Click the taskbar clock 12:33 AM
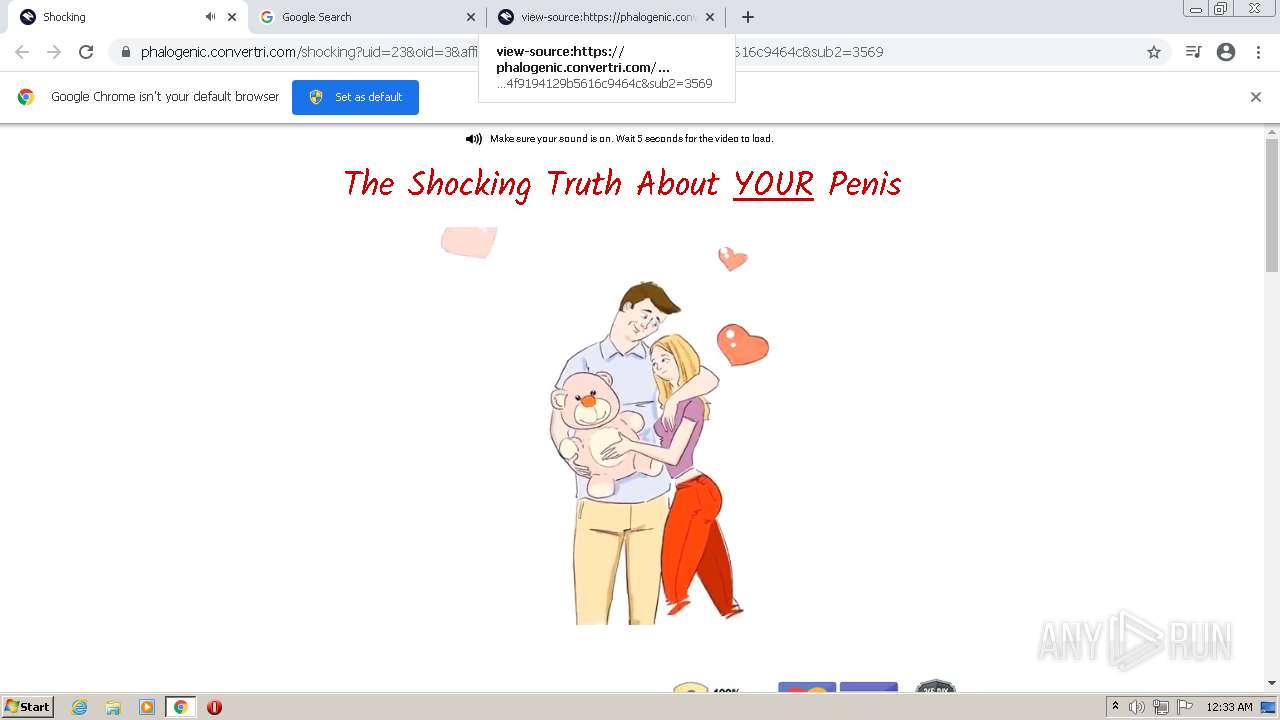Image resolution: width=1280 pixels, height=720 pixels. (1229, 707)
